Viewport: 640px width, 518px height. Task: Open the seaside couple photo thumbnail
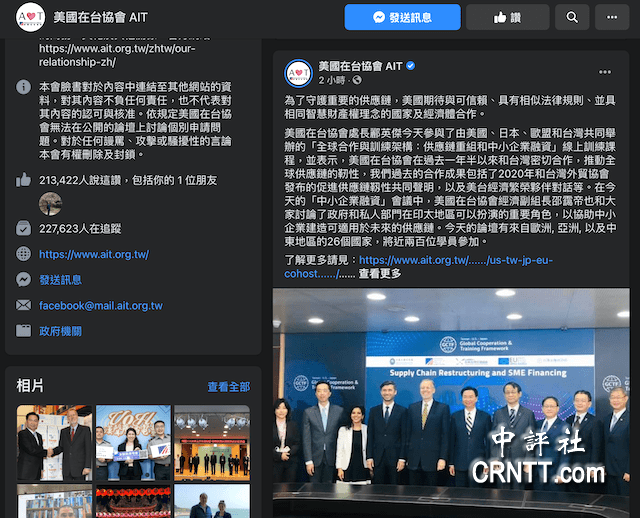coord(212,501)
